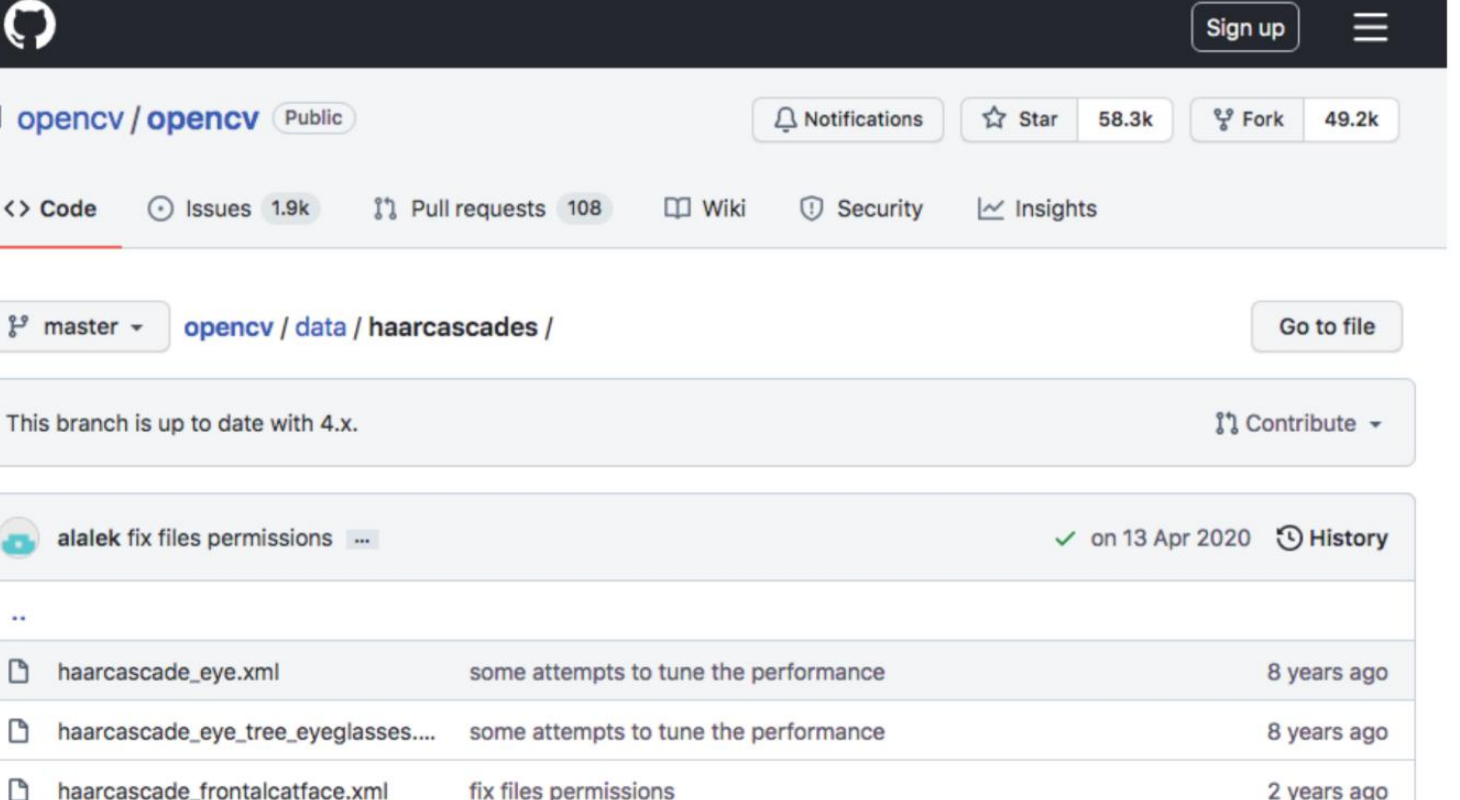
Task: Switch to the Code tab
Action: 50,209
